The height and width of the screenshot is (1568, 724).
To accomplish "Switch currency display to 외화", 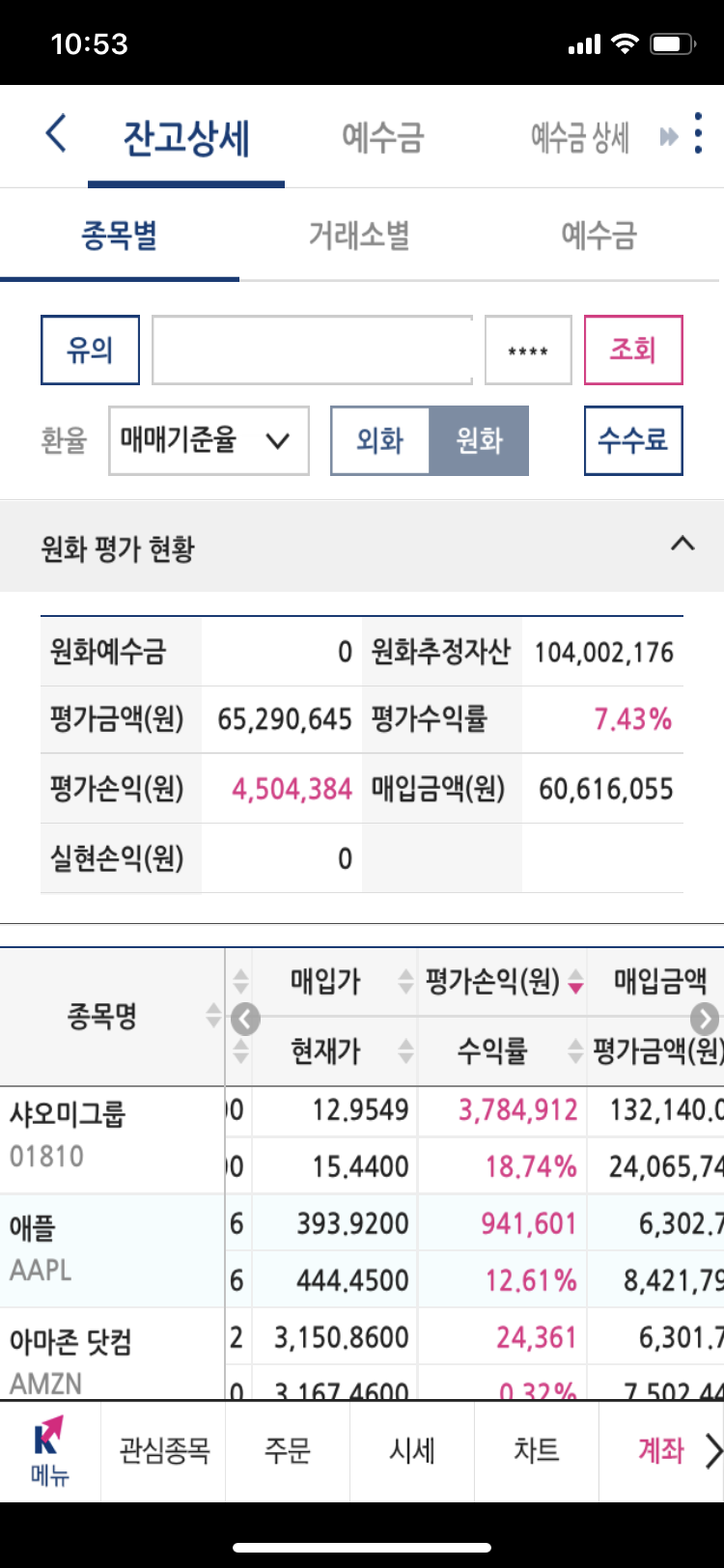I will click(380, 440).
